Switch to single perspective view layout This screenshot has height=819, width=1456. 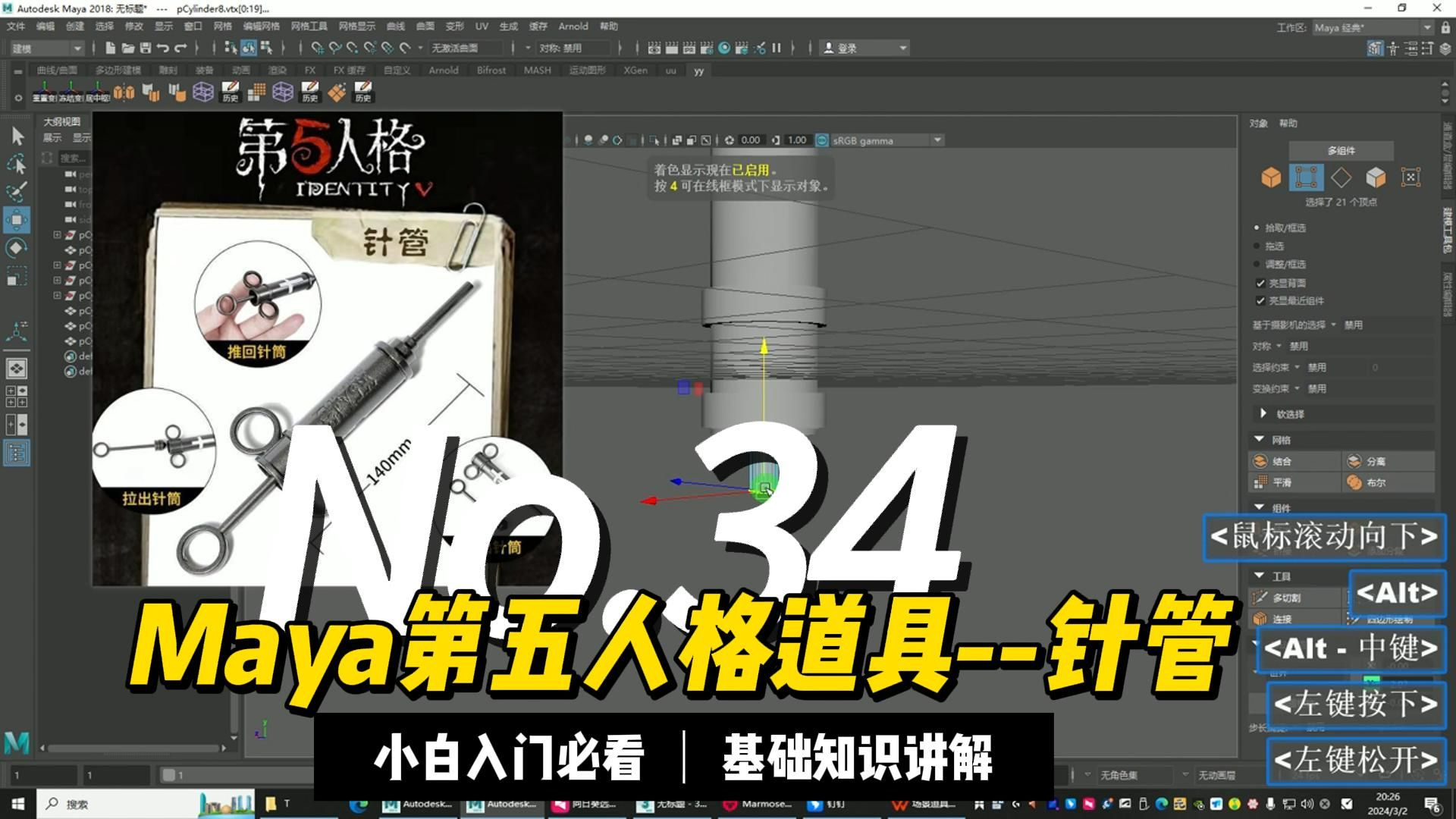point(17,369)
